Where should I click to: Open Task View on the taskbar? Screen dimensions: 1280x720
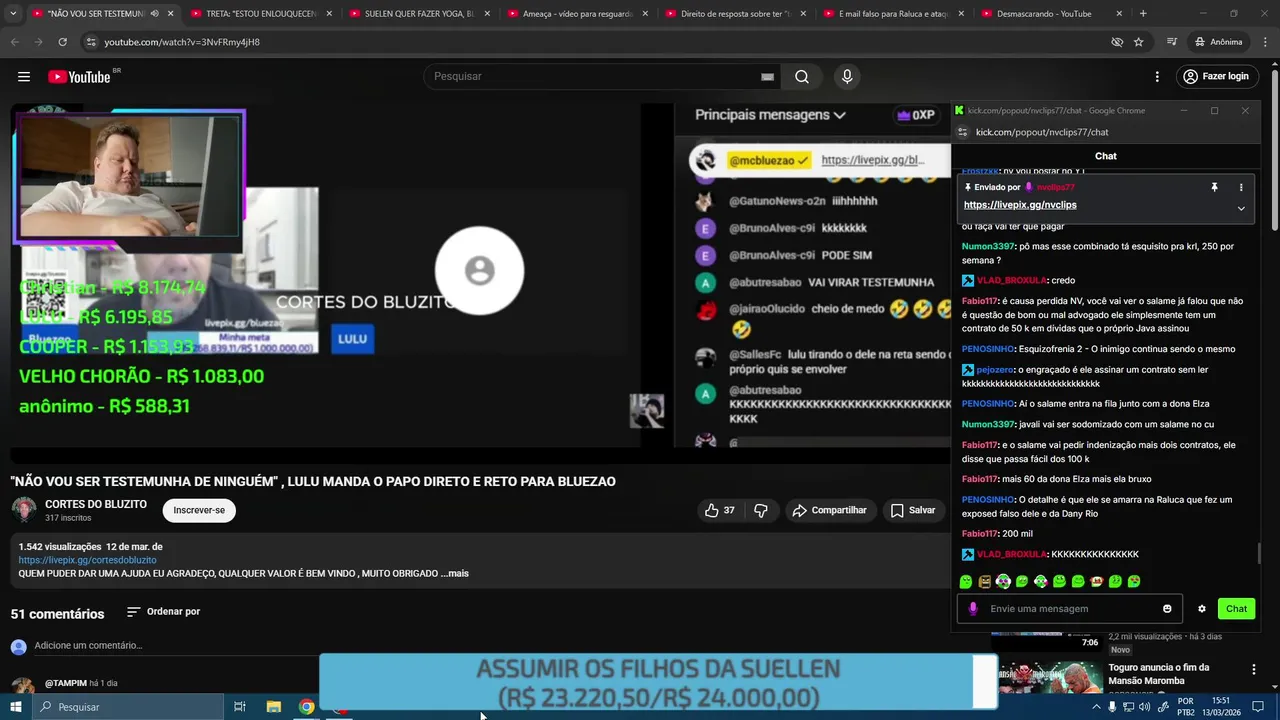[x=240, y=707]
